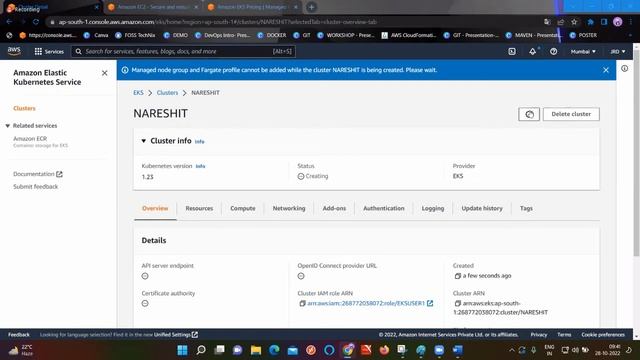Switch to the Amazon EC2 browser tab
640x360 pixels.
point(153,7)
